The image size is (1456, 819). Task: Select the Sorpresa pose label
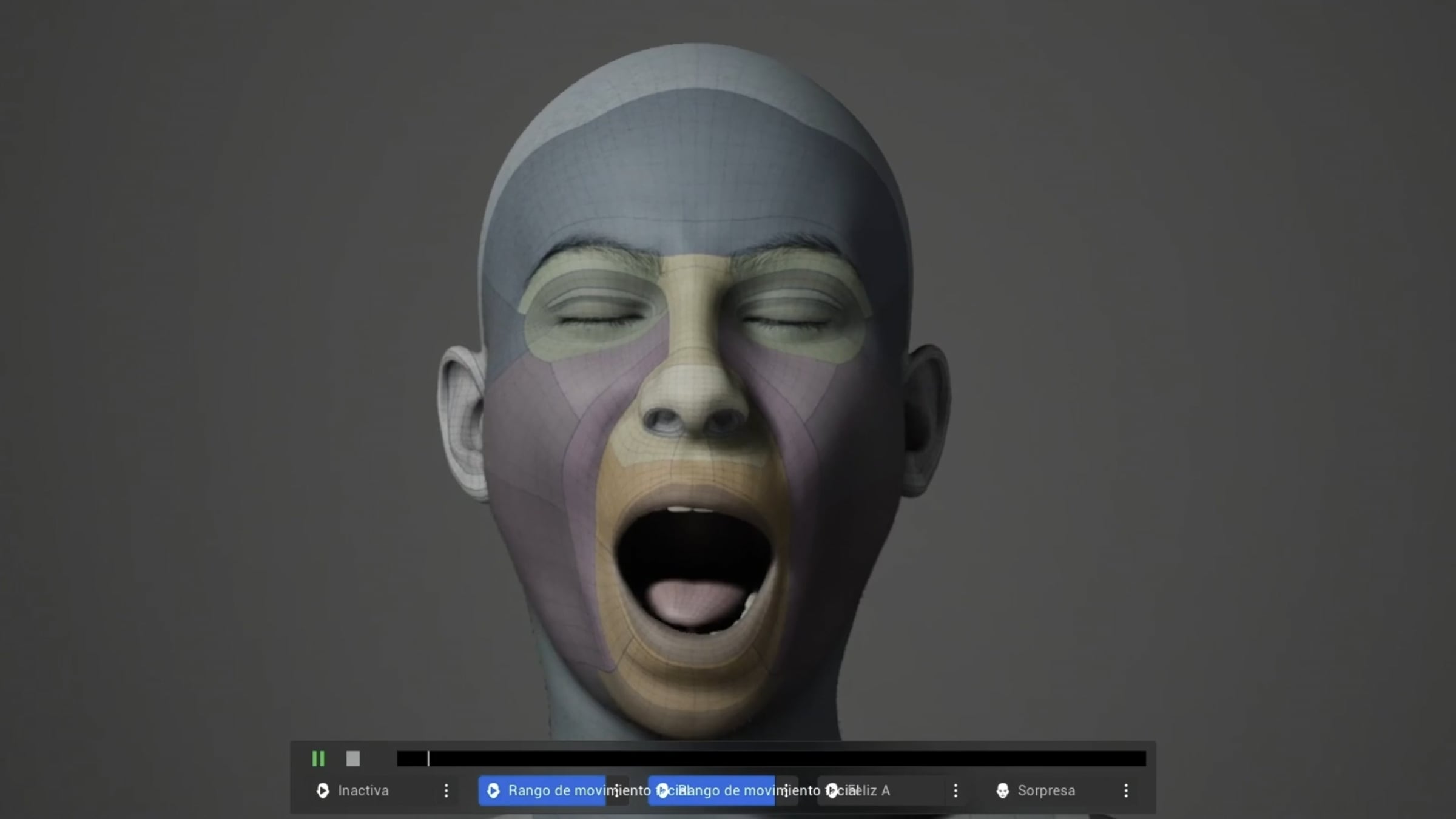click(1046, 790)
